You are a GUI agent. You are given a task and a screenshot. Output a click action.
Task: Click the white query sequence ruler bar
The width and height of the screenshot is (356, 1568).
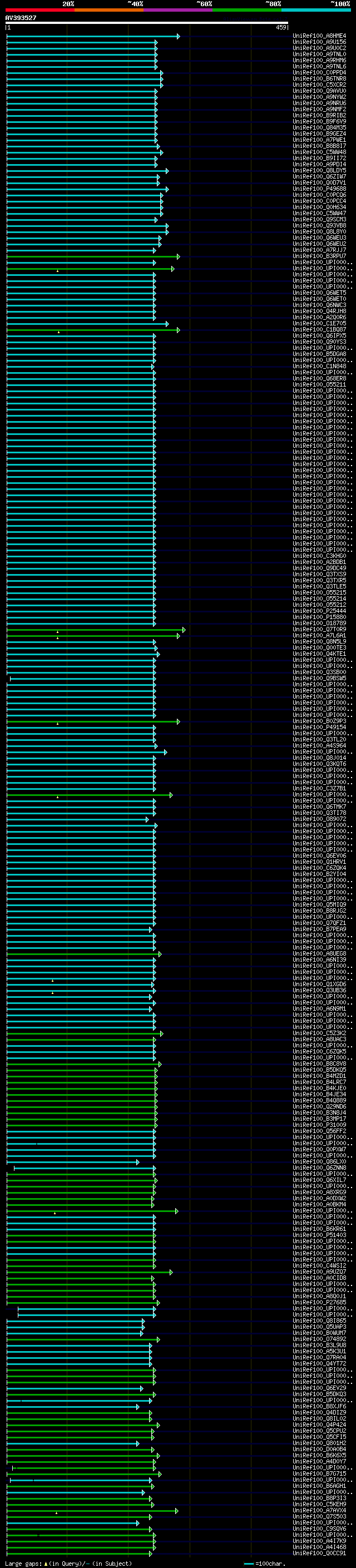[147, 23]
